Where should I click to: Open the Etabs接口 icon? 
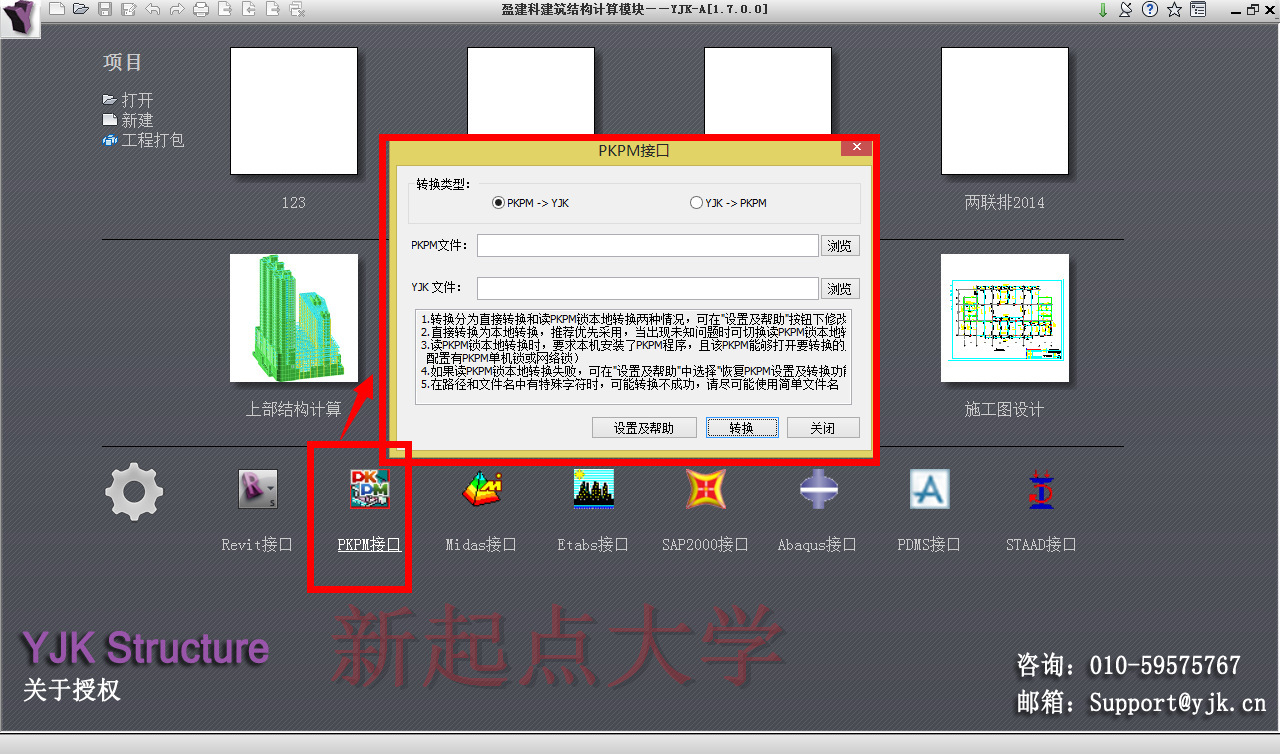pos(593,489)
